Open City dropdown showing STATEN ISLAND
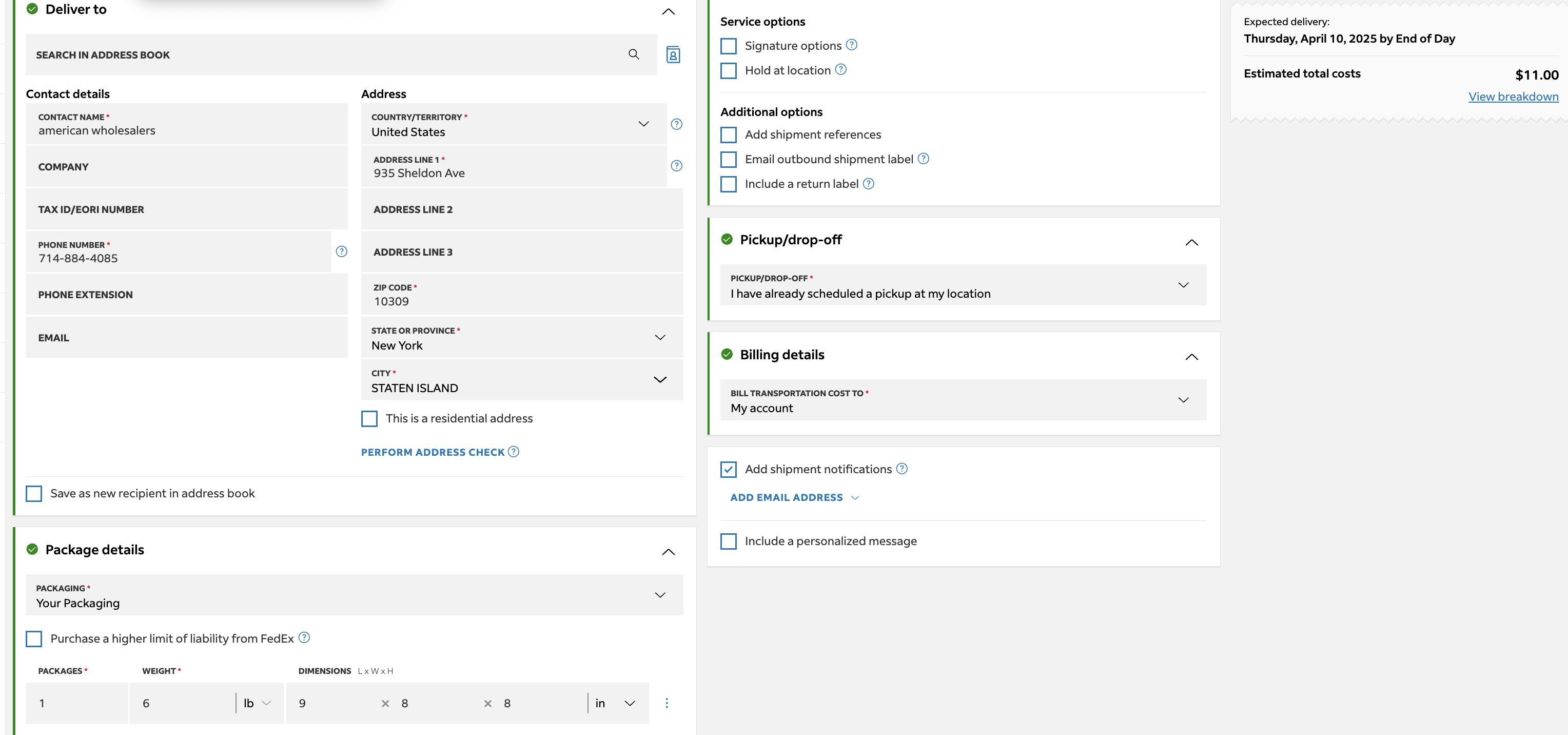This screenshot has width=1568, height=735. pos(522,380)
